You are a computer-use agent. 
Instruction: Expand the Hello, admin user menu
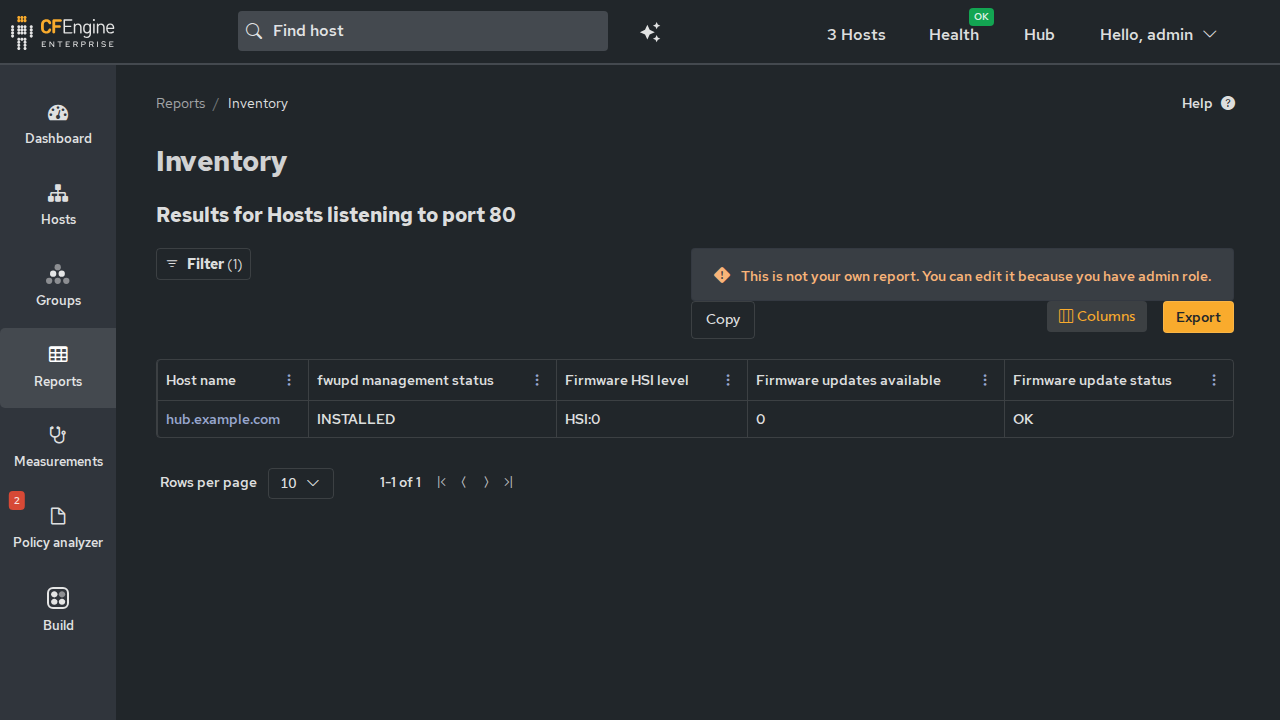pyautogui.click(x=1158, y=34)
